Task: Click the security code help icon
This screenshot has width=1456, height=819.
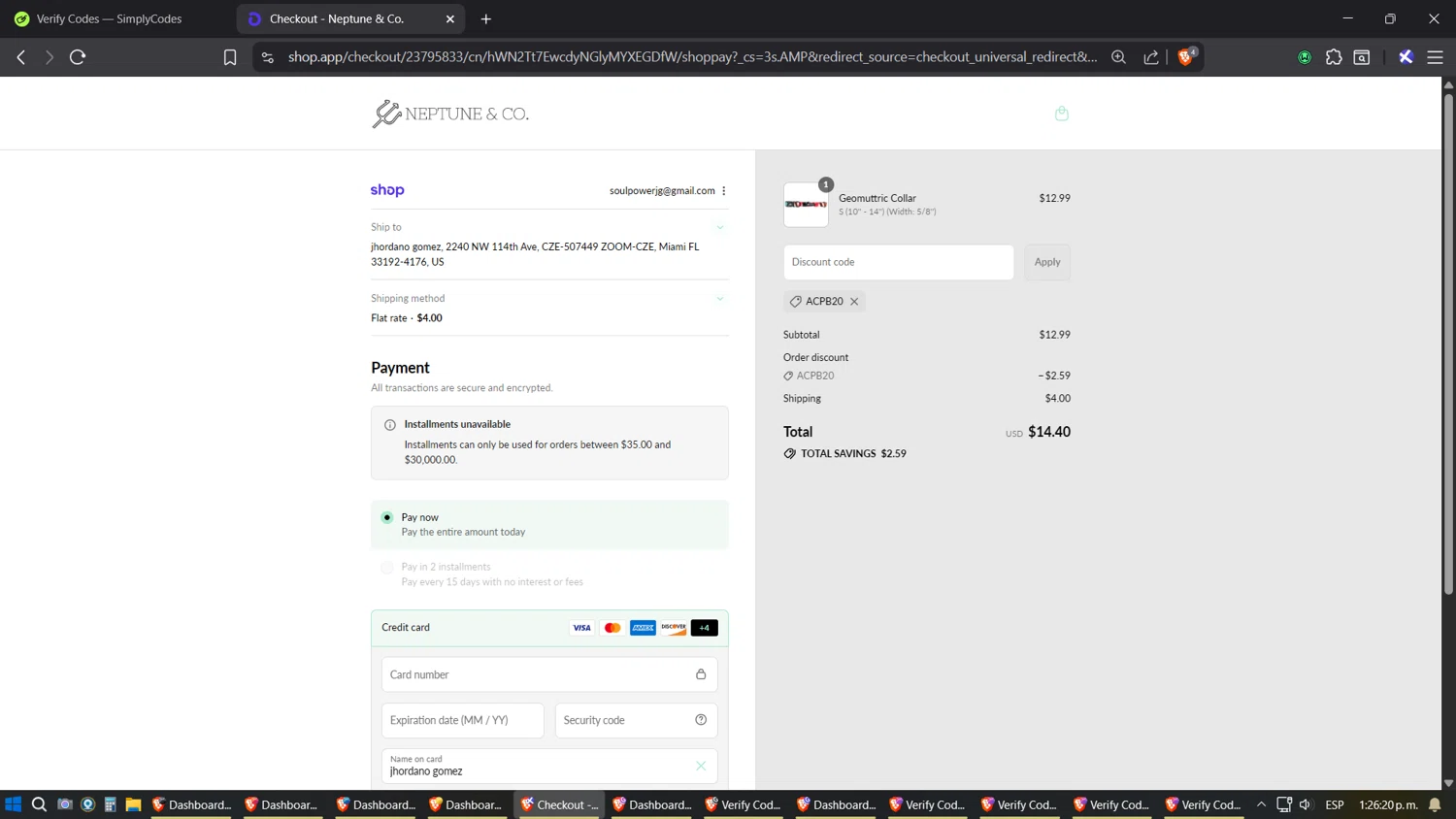Action: point(701,720)
